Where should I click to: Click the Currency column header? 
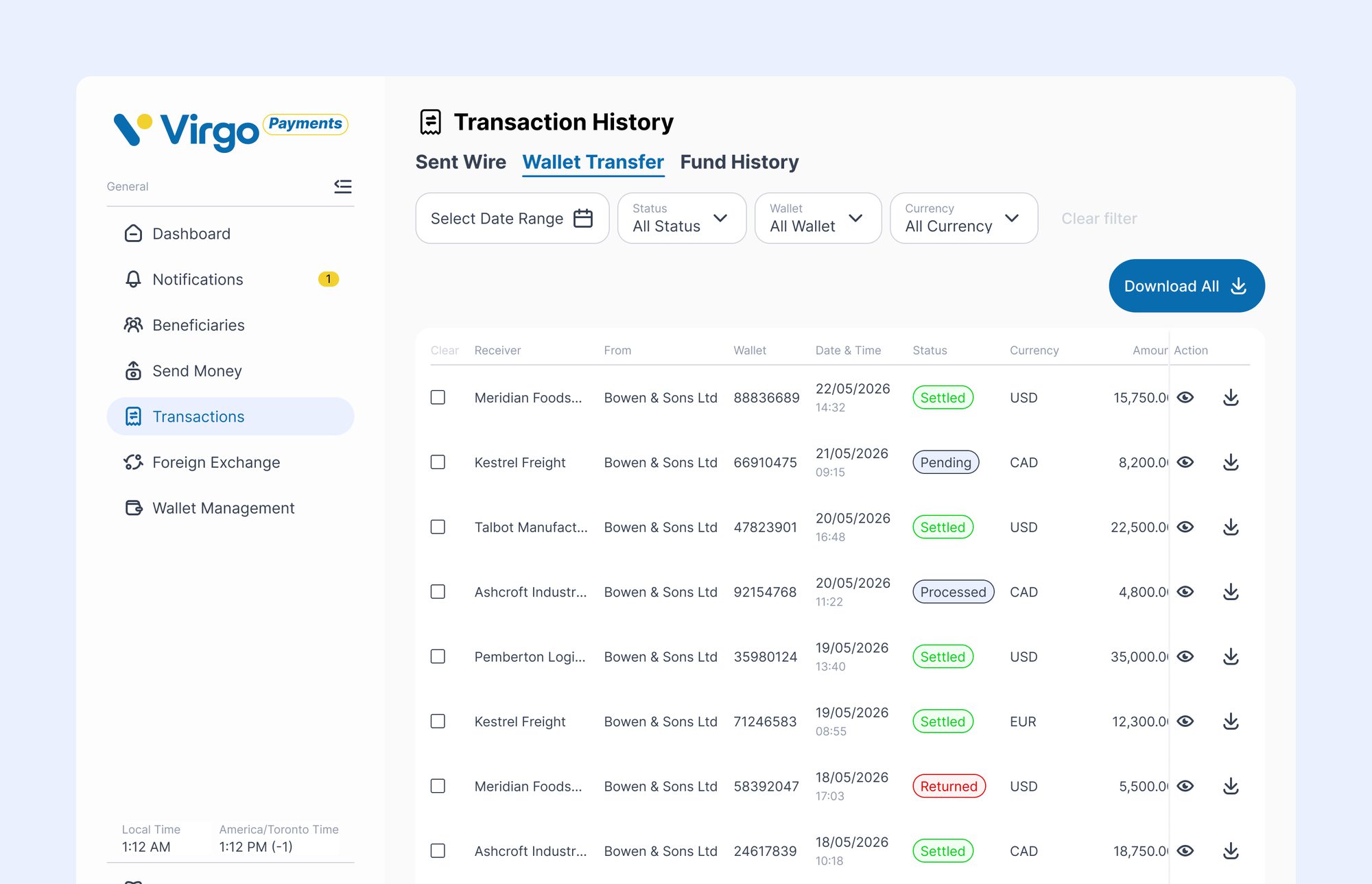pyautogui.click(x=1034, y=350)
